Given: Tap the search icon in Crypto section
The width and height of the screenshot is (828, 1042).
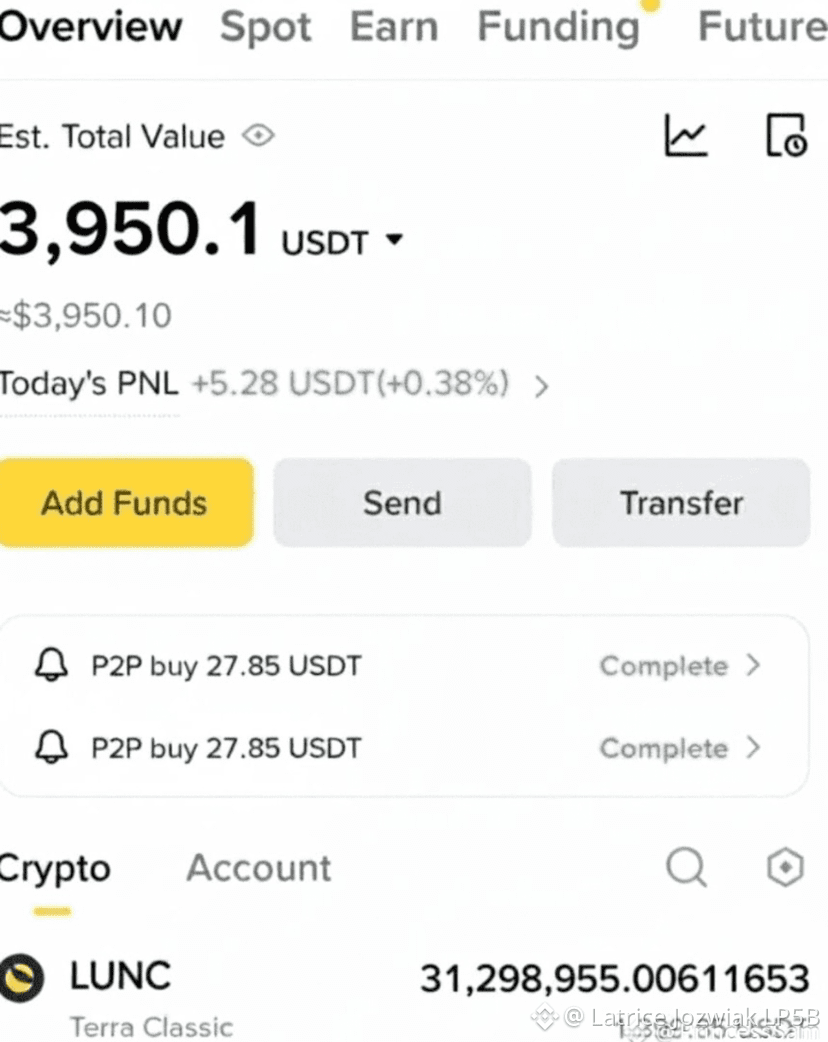Looking at the screenshot, I should point(686,868).
